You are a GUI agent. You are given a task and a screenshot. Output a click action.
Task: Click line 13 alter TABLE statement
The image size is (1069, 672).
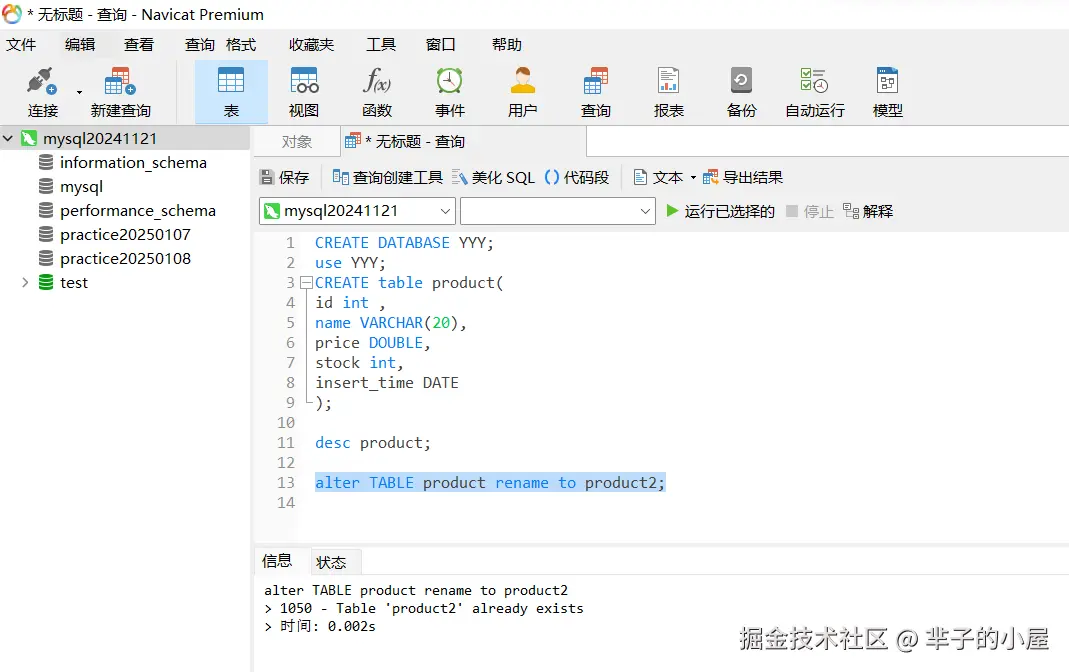[490, 483]
